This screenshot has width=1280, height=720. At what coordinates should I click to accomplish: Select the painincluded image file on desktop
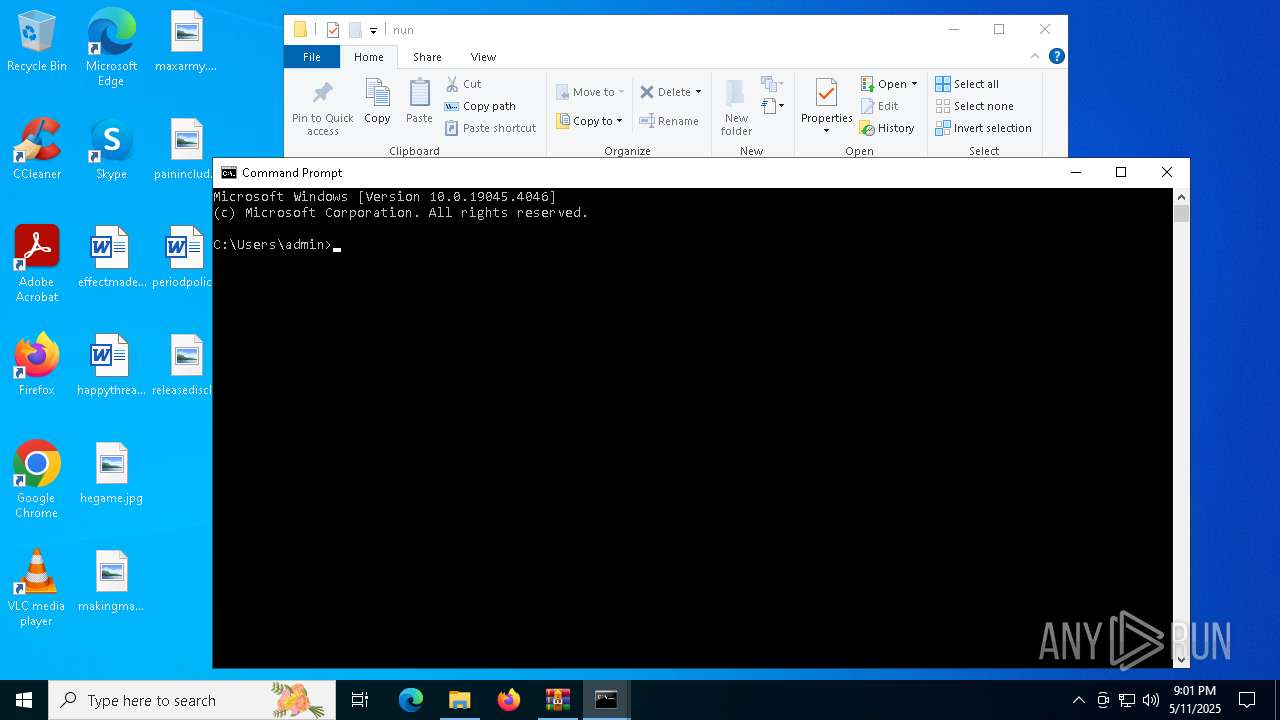186,150
